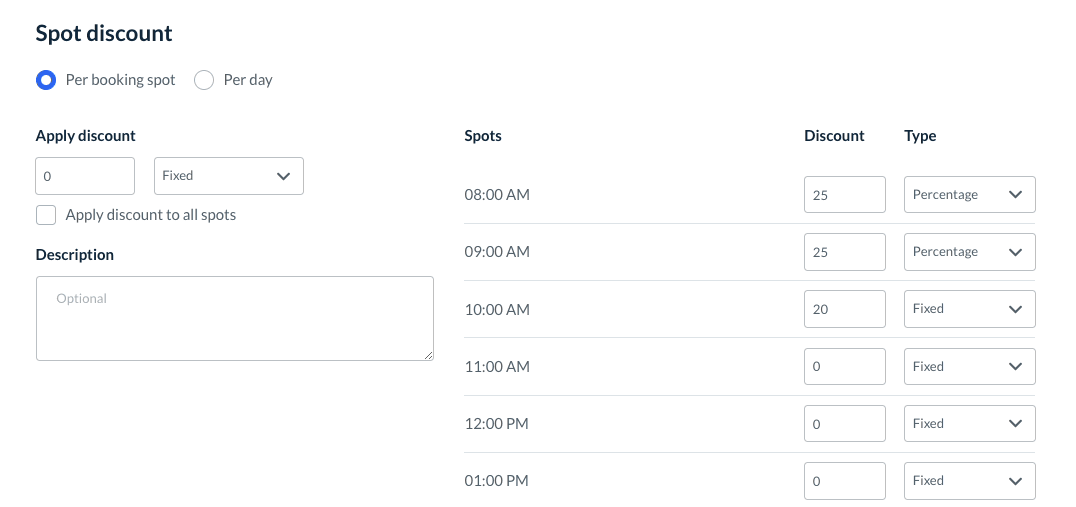Image resolution: width=1076 pixels, height=507 pixels.
Task: Click the Apply discount amount field
Action: 85,176
